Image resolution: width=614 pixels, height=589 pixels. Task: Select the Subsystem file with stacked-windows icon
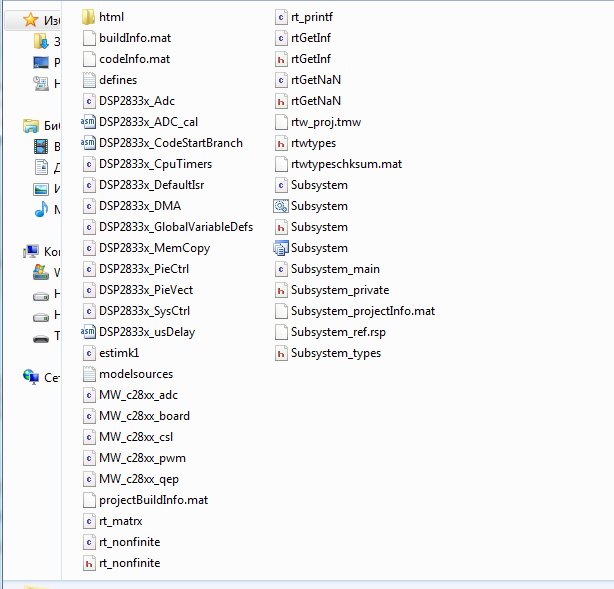click(281, 248)
